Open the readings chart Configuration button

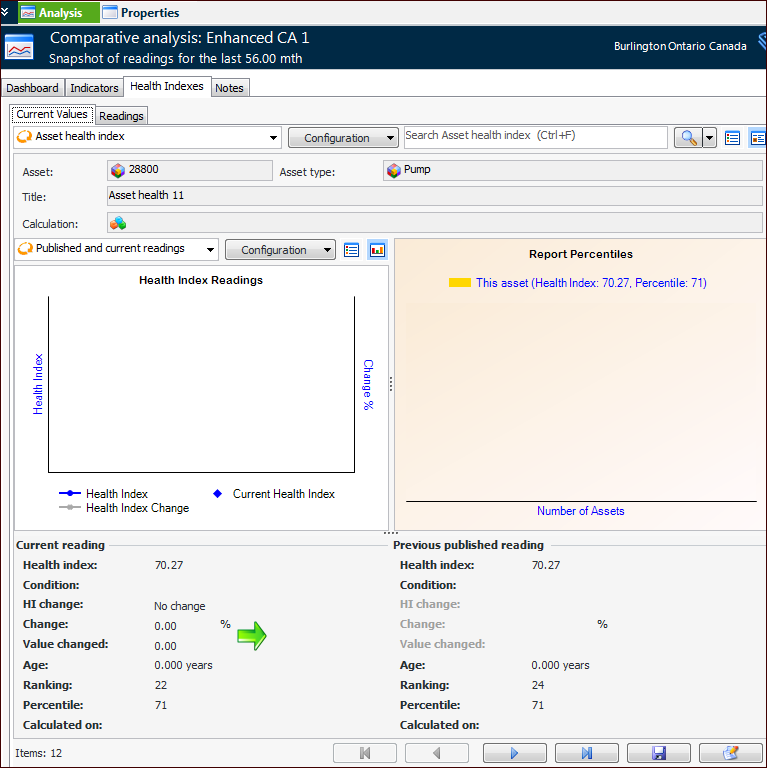pyautogui.click(x=280, y=250)
